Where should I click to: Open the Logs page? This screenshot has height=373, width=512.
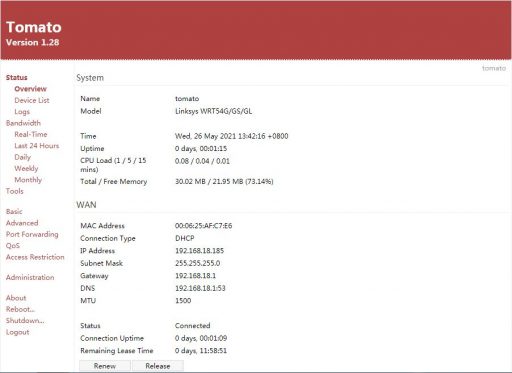click(x=22, y=112)
